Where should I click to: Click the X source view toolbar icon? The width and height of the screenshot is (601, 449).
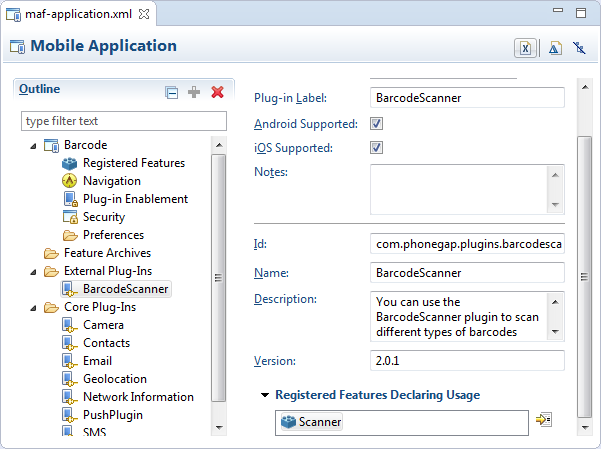coord(525,48)
